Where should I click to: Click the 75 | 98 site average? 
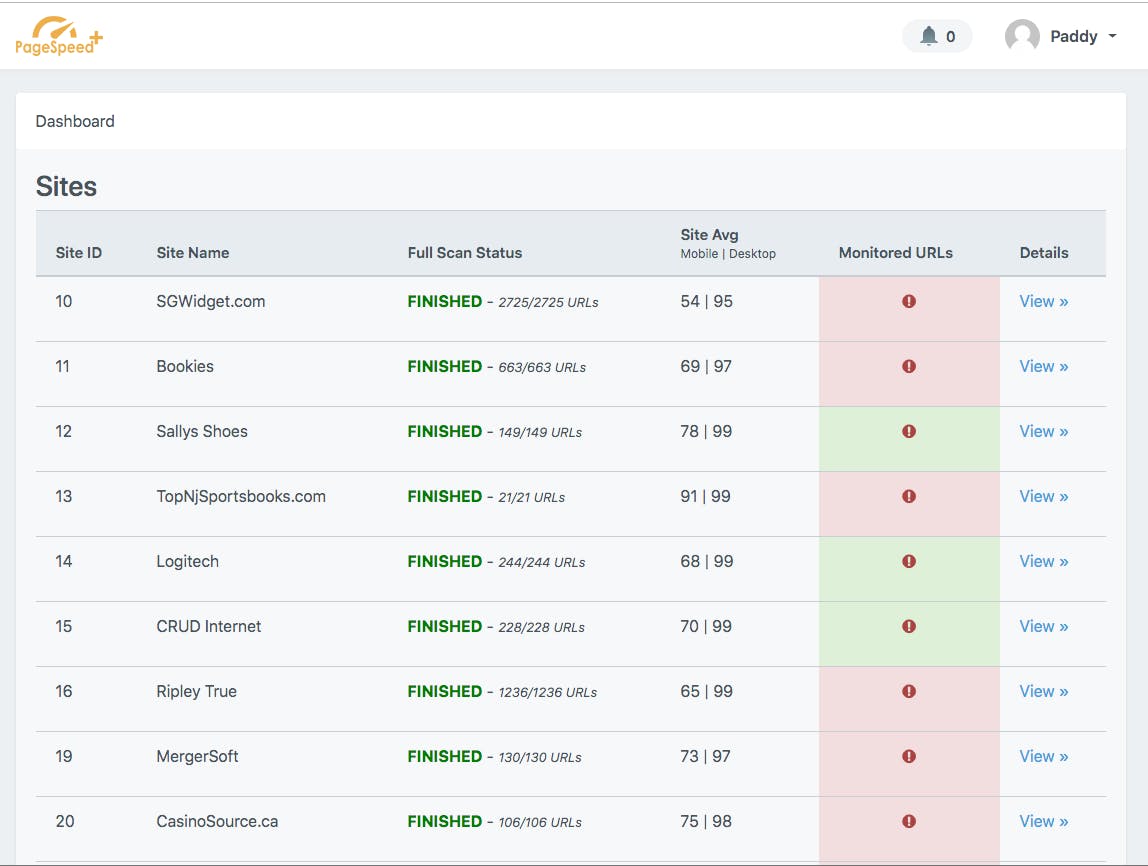[706, 821]
